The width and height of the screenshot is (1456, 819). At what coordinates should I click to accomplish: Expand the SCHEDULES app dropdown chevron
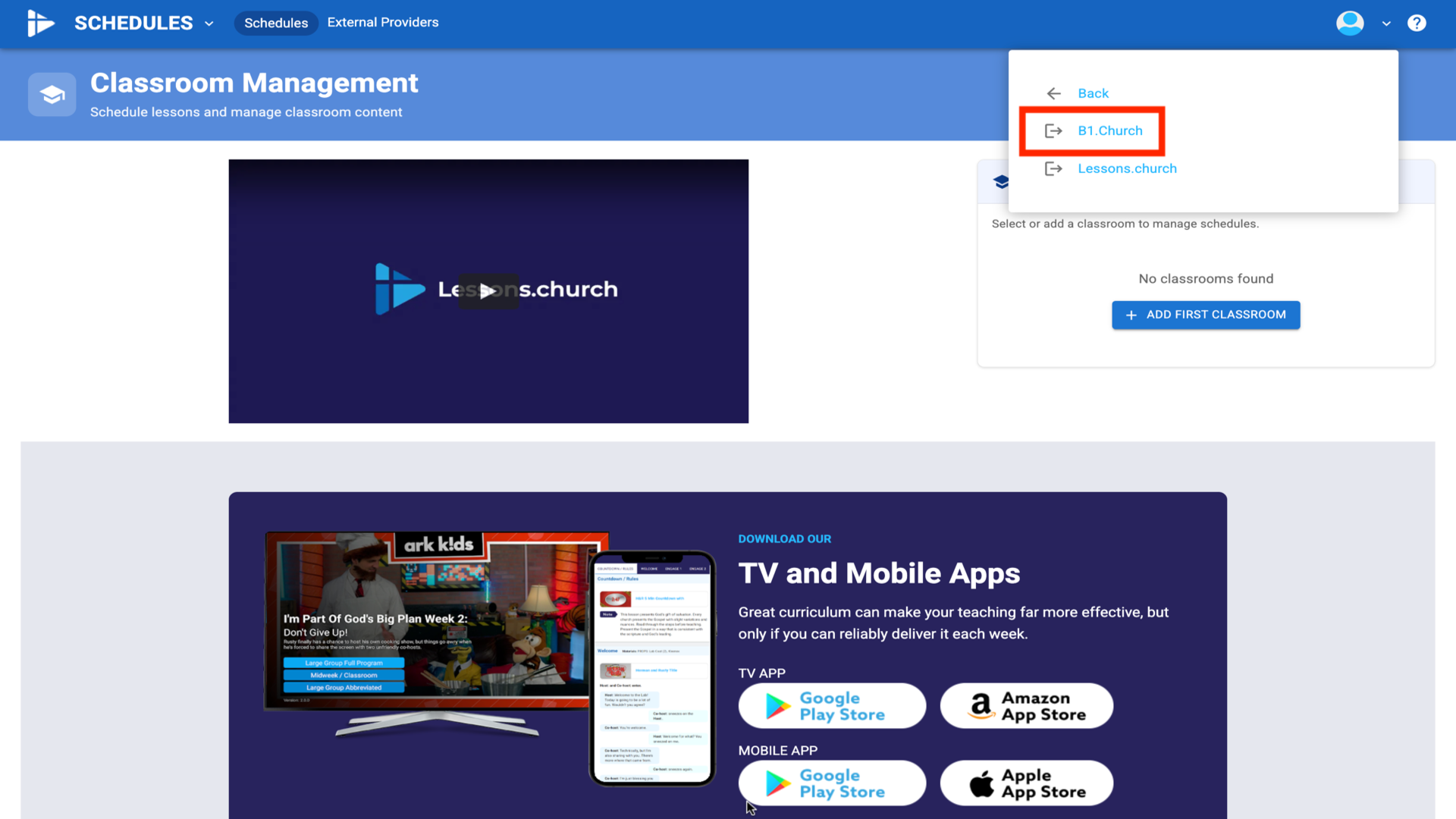coord(209,24)
